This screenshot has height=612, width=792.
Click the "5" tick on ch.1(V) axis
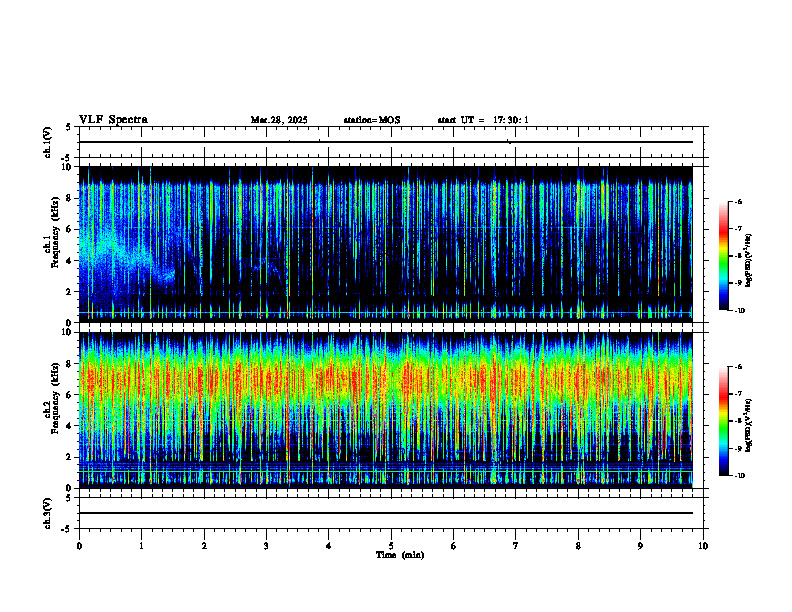(x=69, y=127)
